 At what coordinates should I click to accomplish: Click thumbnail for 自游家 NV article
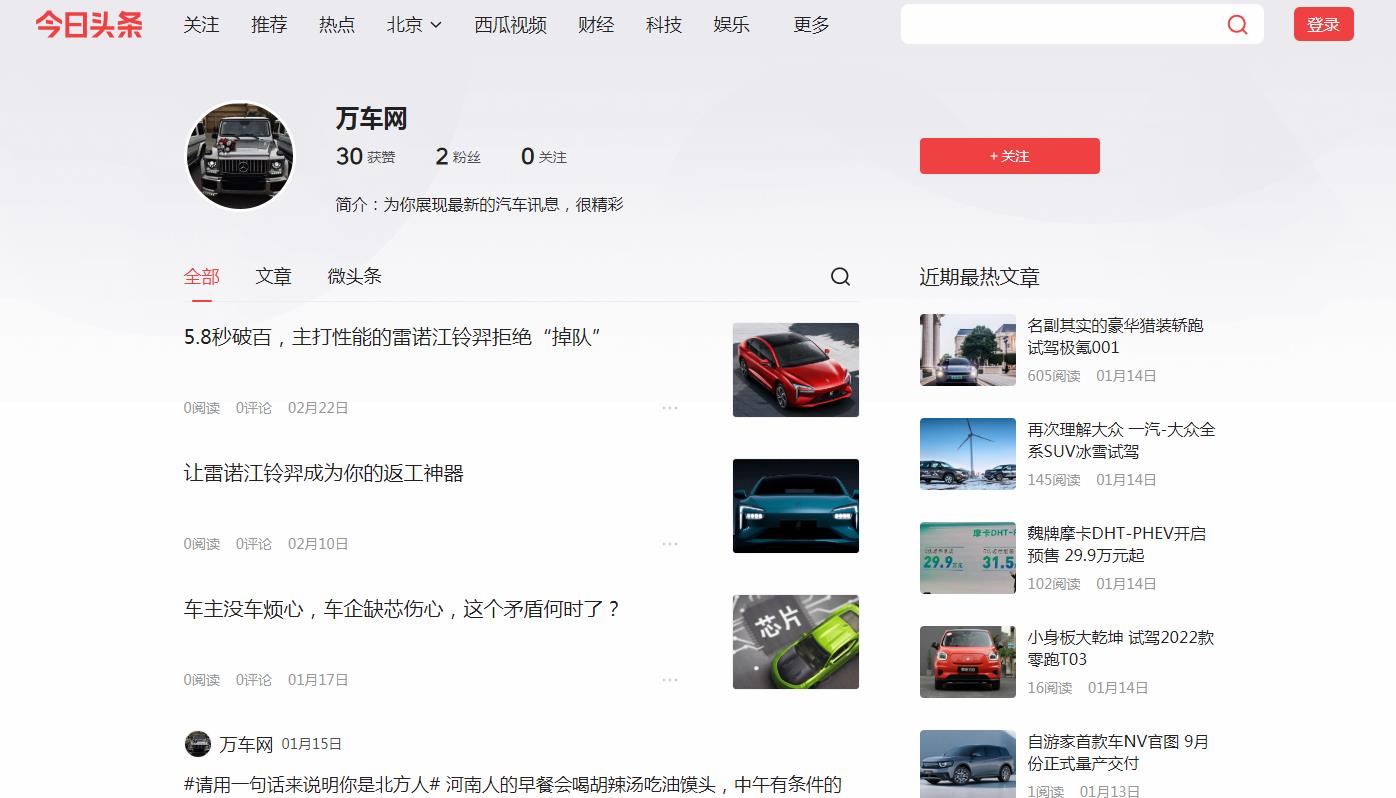(968, 764)
